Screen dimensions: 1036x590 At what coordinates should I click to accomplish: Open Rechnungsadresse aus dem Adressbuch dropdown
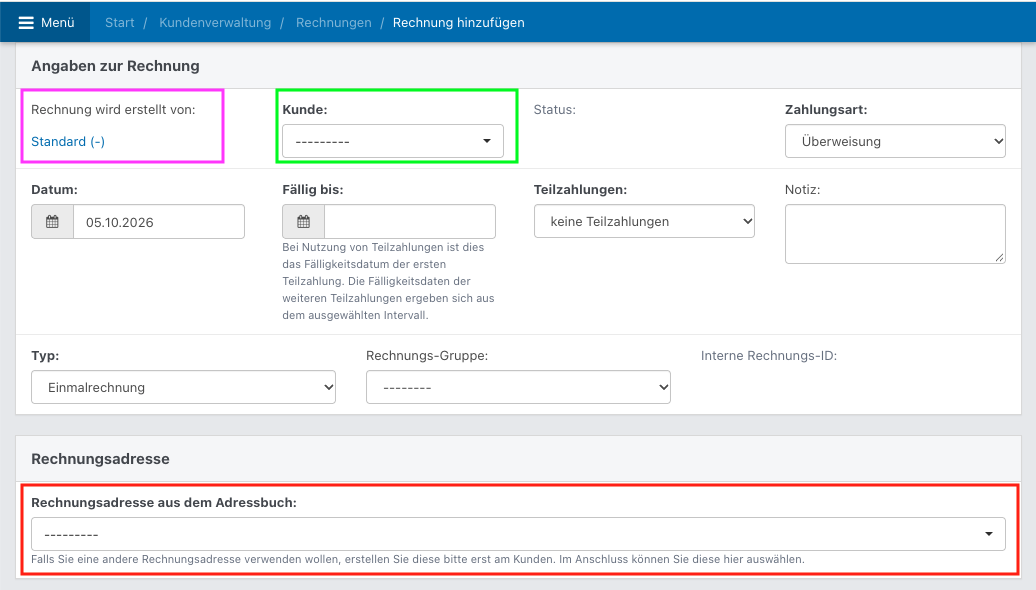pyautogui.click(x=518, y=534)
